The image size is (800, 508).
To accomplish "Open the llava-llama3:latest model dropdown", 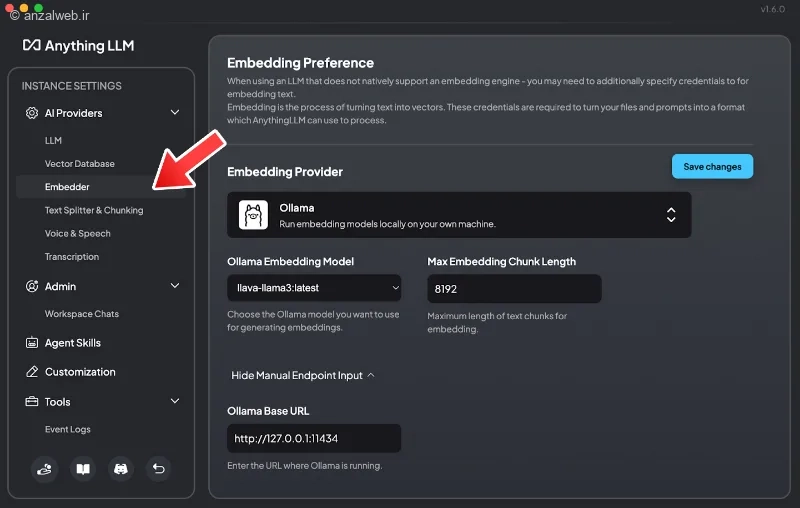I will click(314, 288).
